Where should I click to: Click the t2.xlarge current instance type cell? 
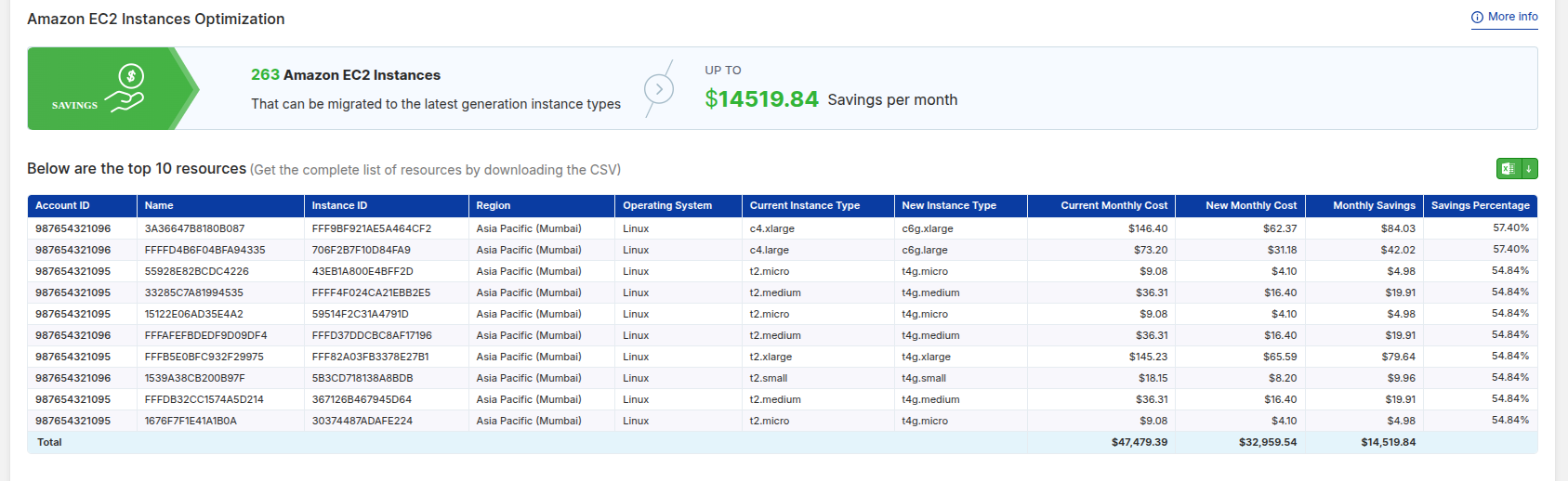(x=771, y=357)
